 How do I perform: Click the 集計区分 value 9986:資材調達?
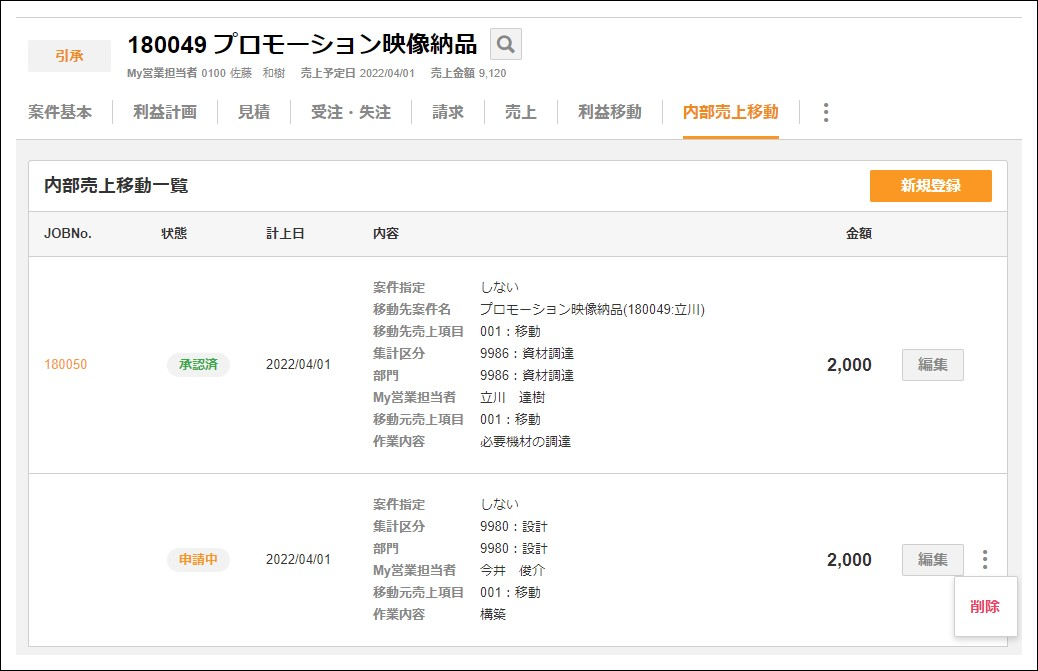(x=527, y=354)
